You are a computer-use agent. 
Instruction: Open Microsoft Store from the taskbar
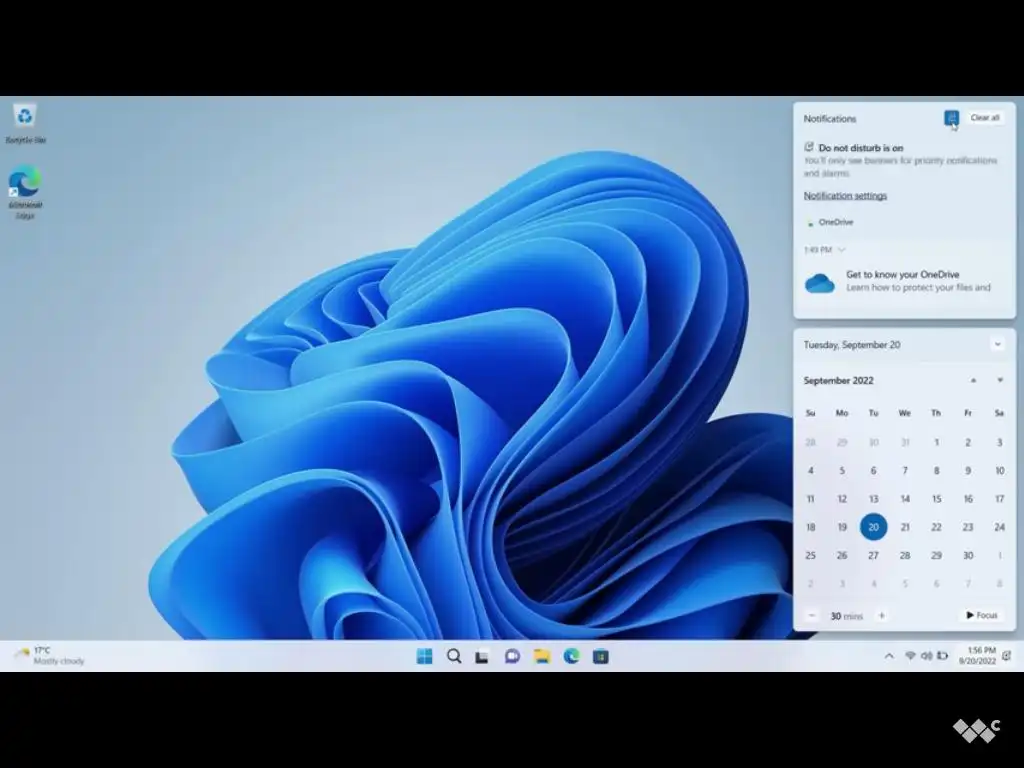601,656
